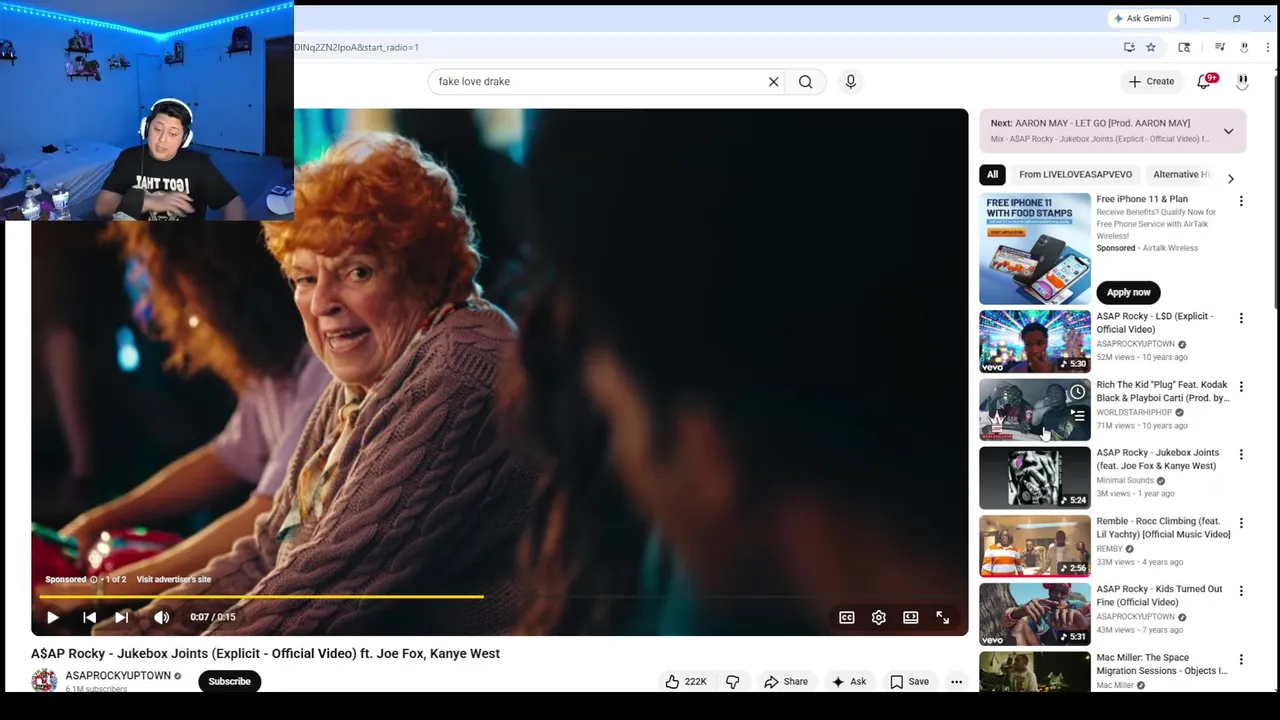Go to the previous video

[89, 617]
